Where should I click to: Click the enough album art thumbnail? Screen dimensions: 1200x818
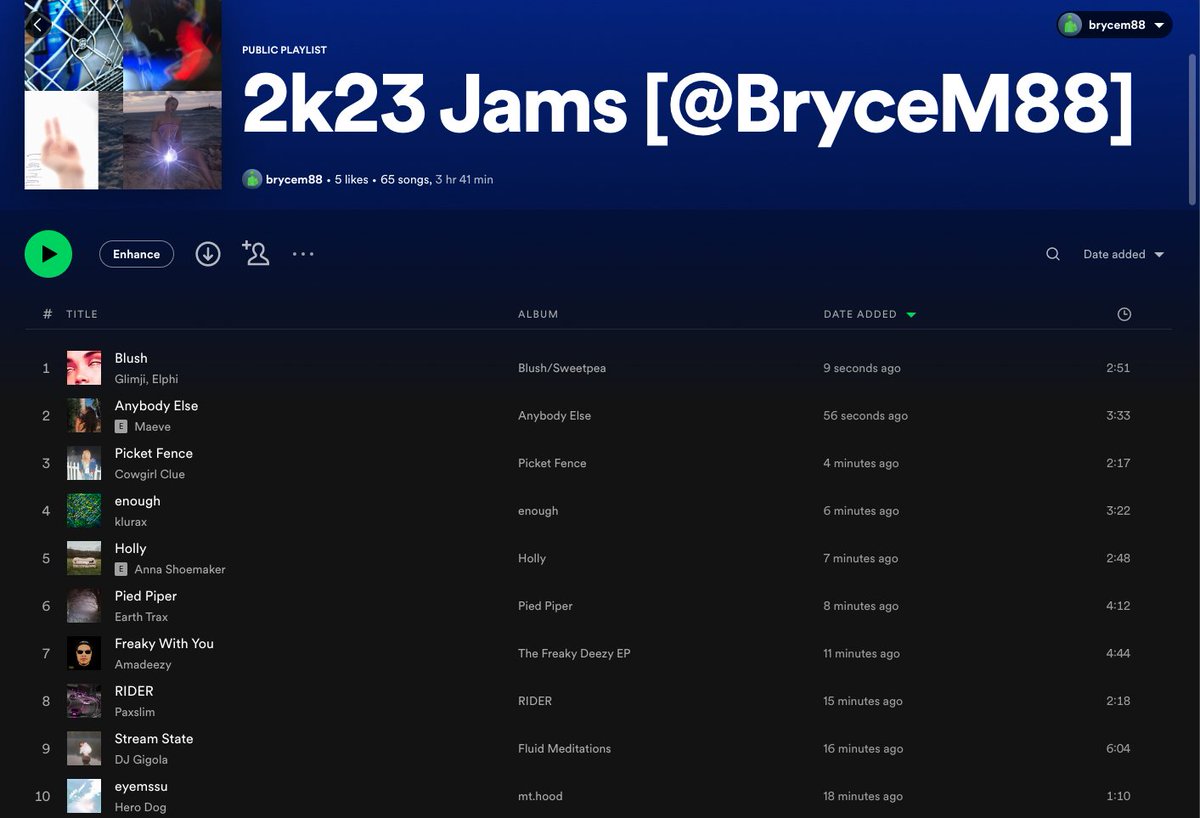(84, 511)
